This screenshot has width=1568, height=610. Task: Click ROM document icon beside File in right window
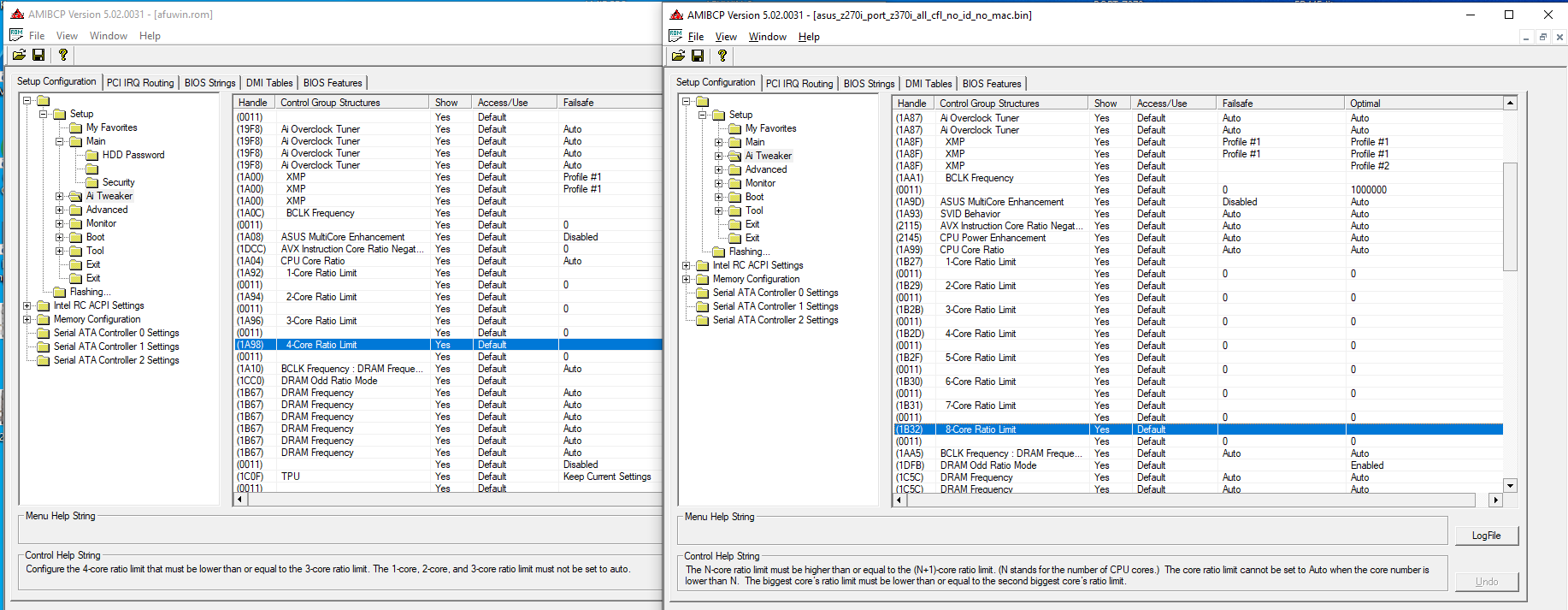(675, 36)
